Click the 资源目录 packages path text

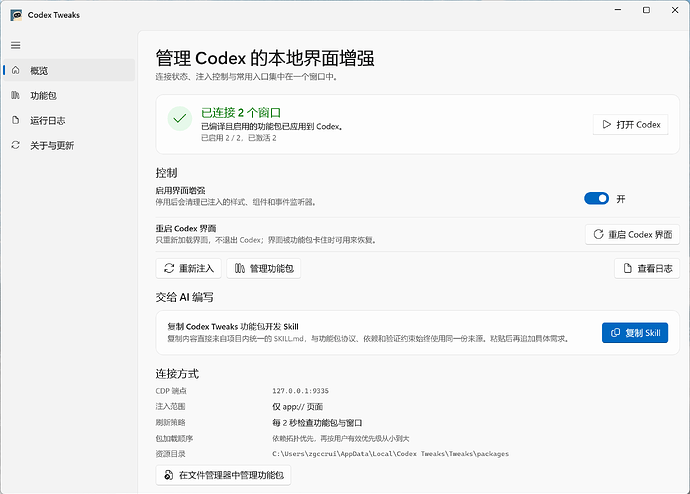[x=390, y=454]
